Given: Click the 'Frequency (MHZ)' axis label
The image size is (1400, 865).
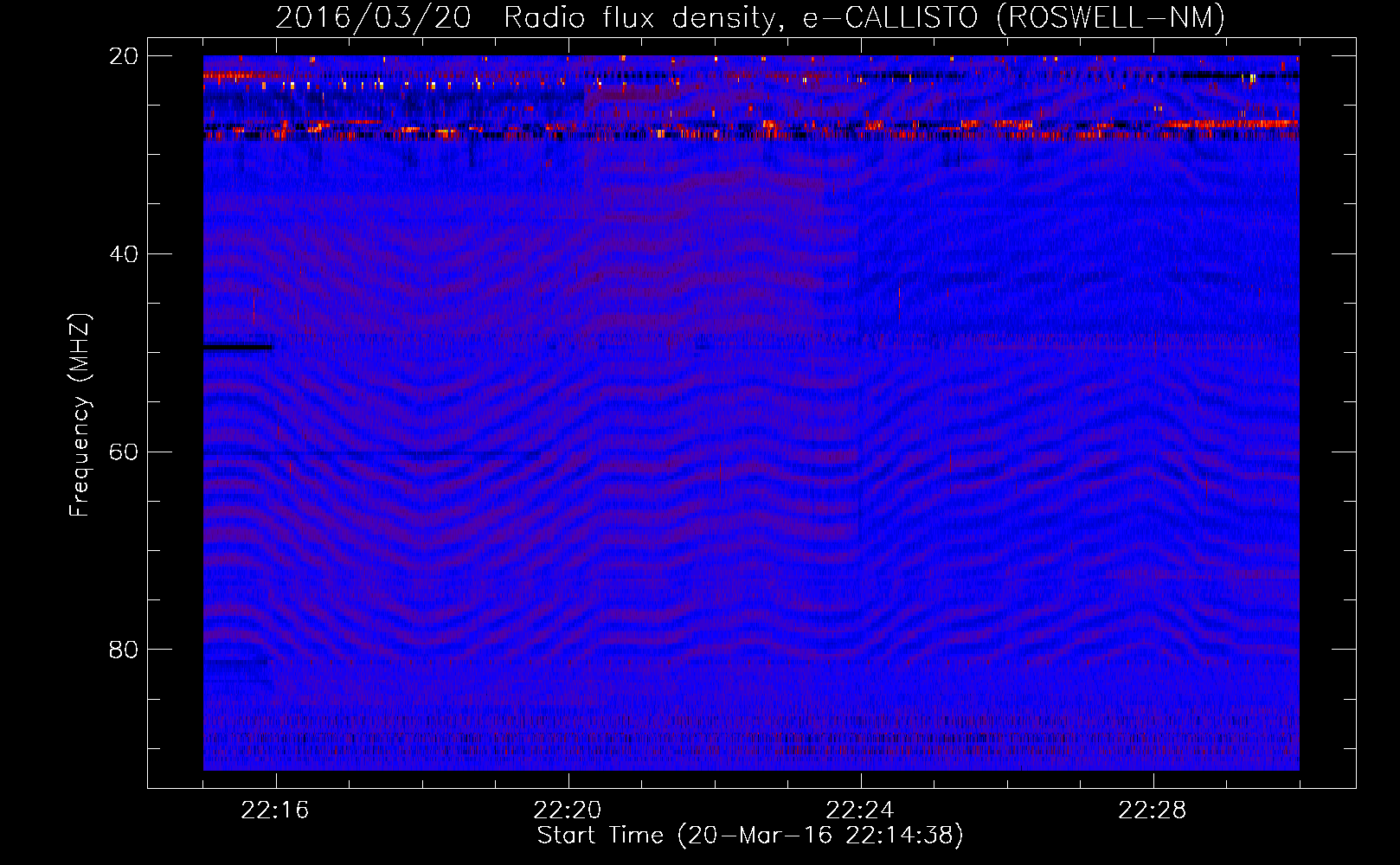Looking at the screenshot, I should 80,415.
